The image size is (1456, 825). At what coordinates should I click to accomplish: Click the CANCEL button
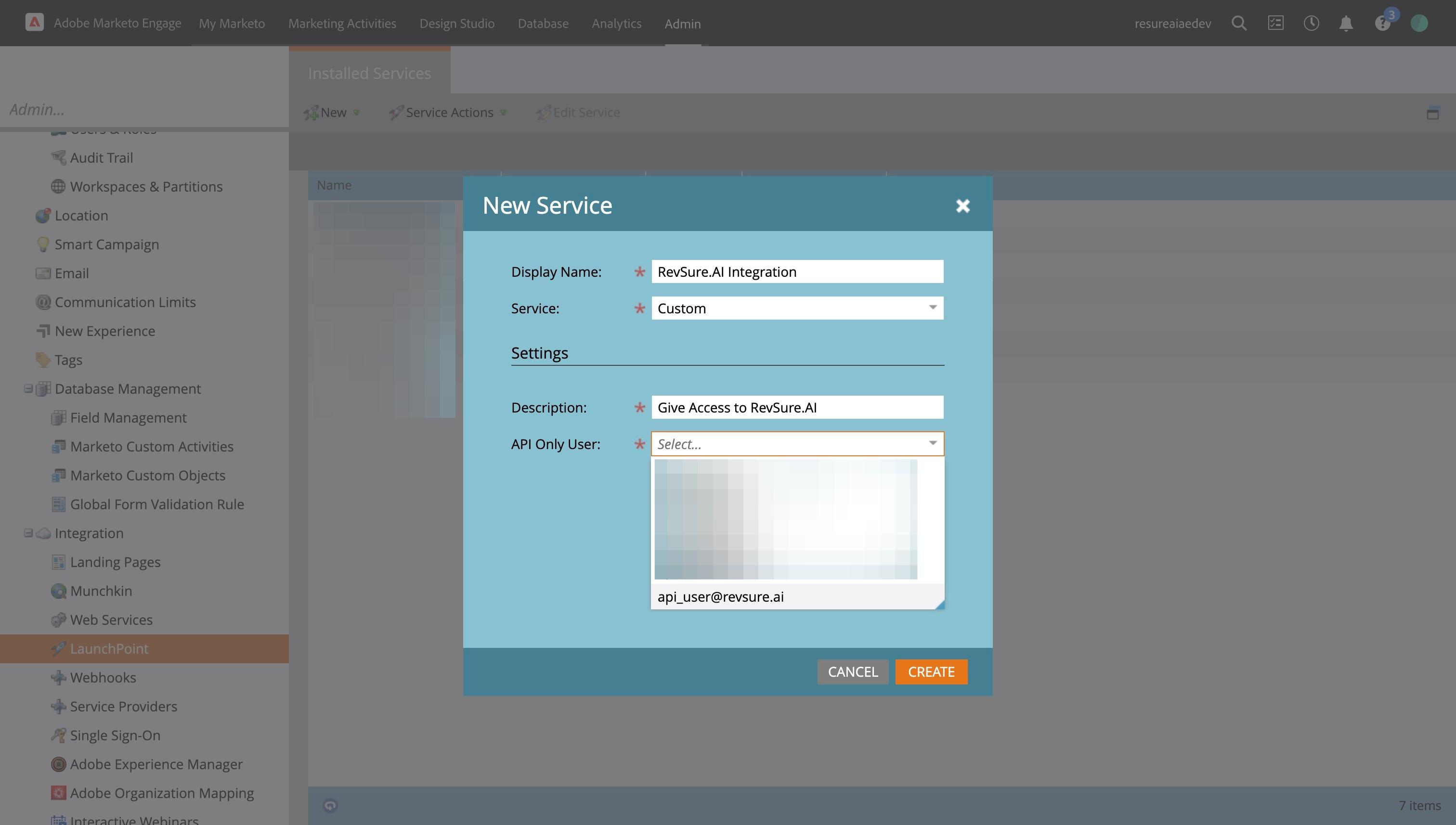(852, 671)
